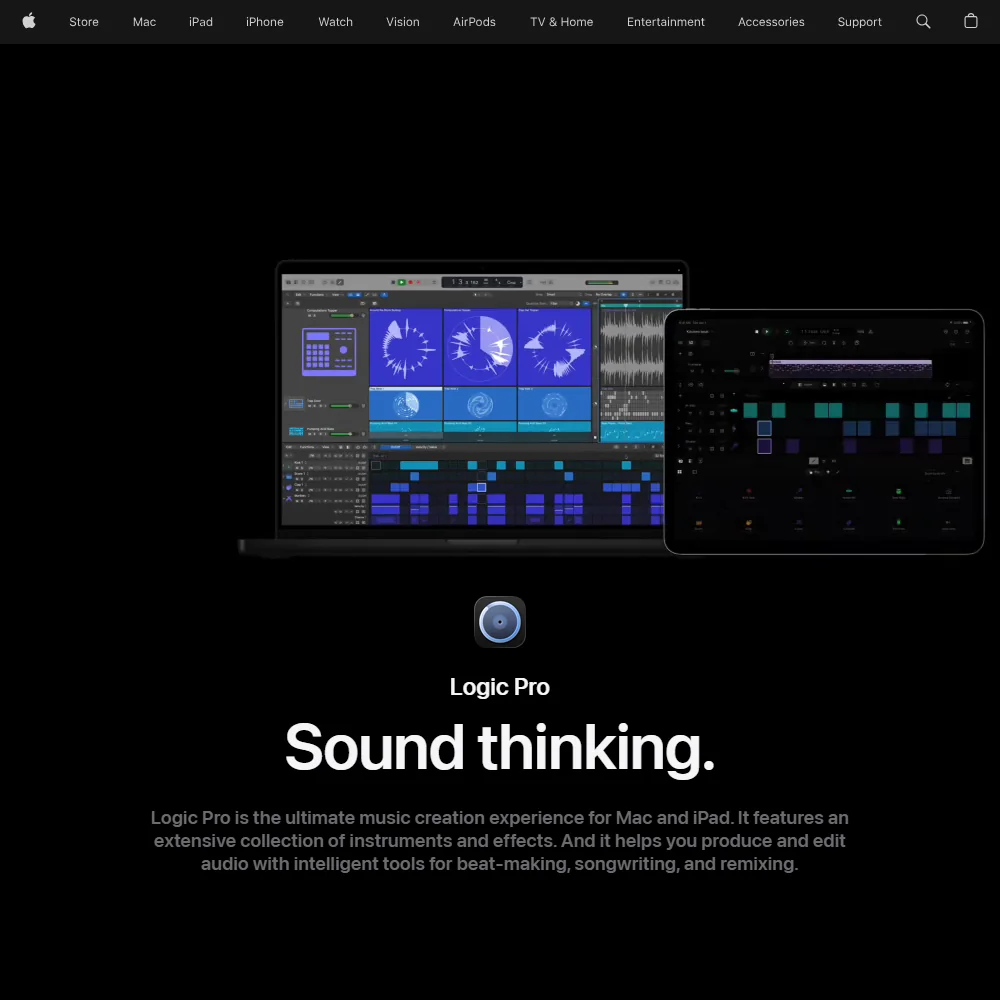Click the Logic Pro app icon

pyautogui.click(x=500, y=622)
